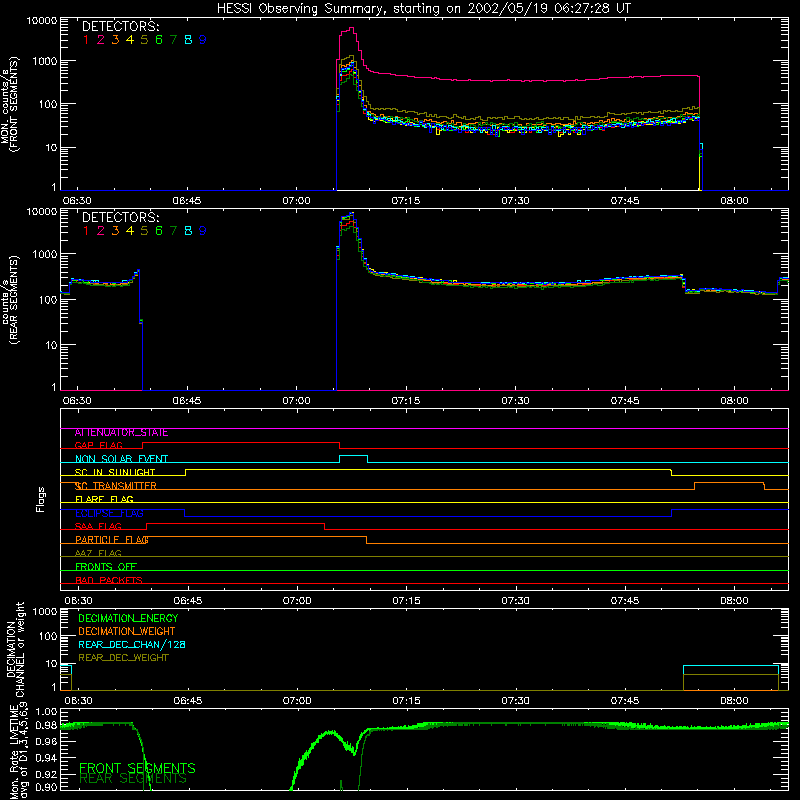Select blue detector 9 in rear segments legend
This screenshot has width=800, height=800.
click(203, 231)
